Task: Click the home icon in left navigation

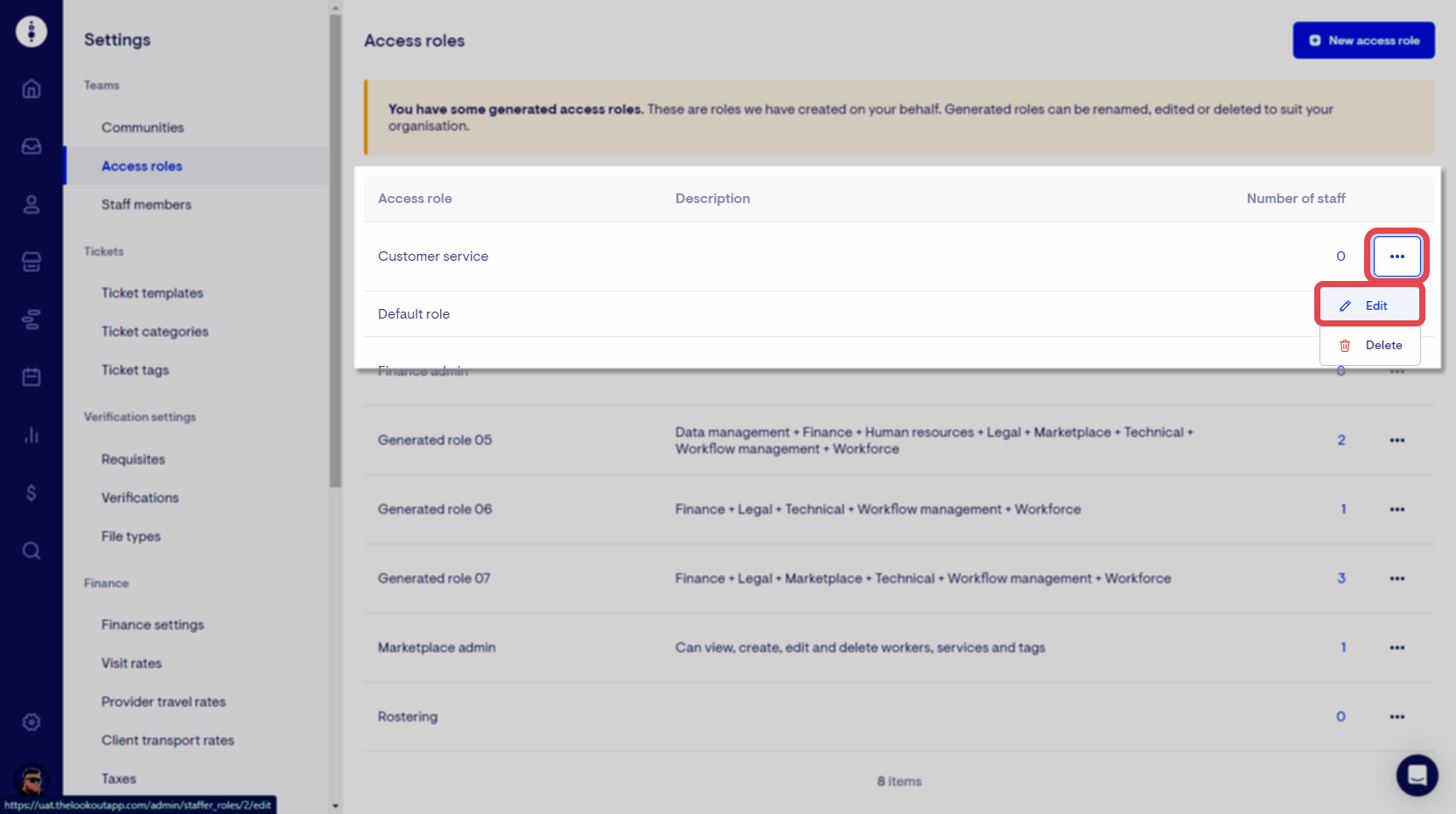Action: coord(31,88)
